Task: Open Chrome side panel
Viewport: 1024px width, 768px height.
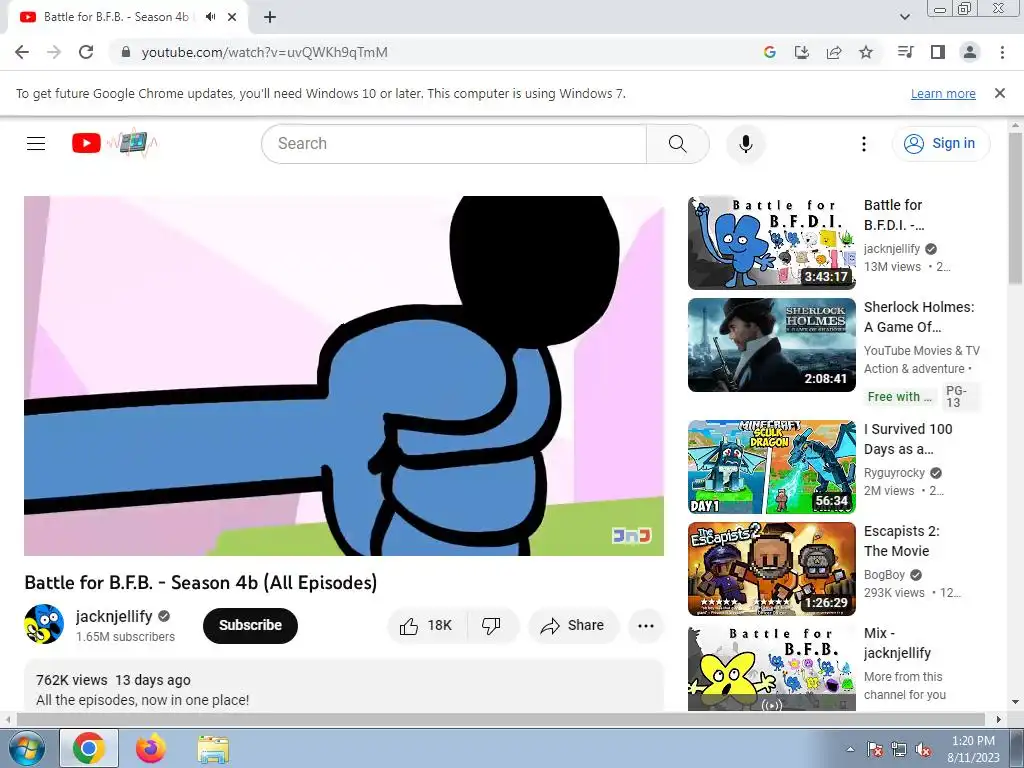Action: click(x=938, y=52)
